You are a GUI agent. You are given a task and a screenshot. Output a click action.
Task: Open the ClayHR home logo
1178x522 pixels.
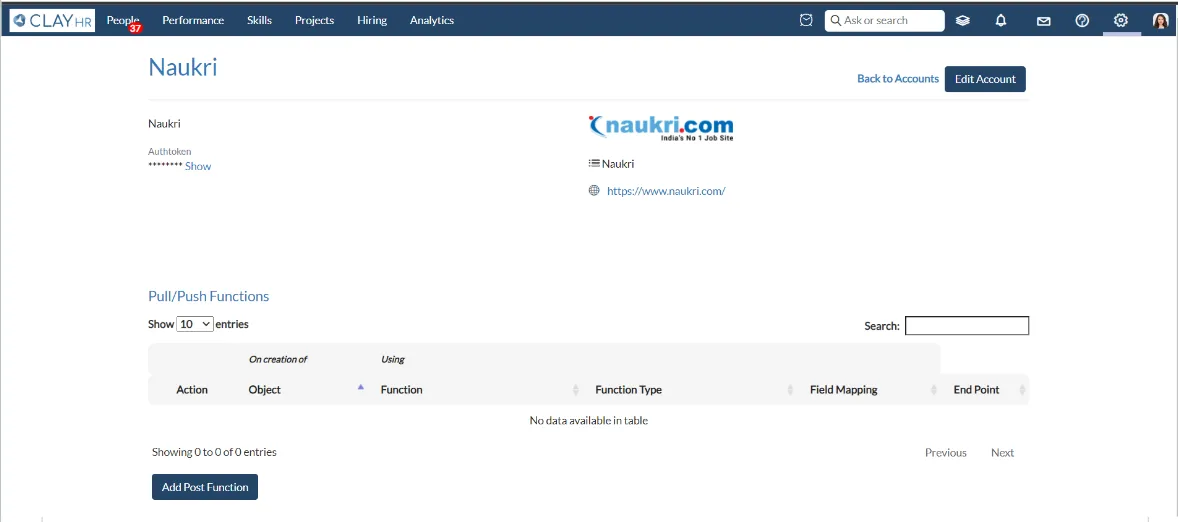pyautogui.click(x=53, y=20)
